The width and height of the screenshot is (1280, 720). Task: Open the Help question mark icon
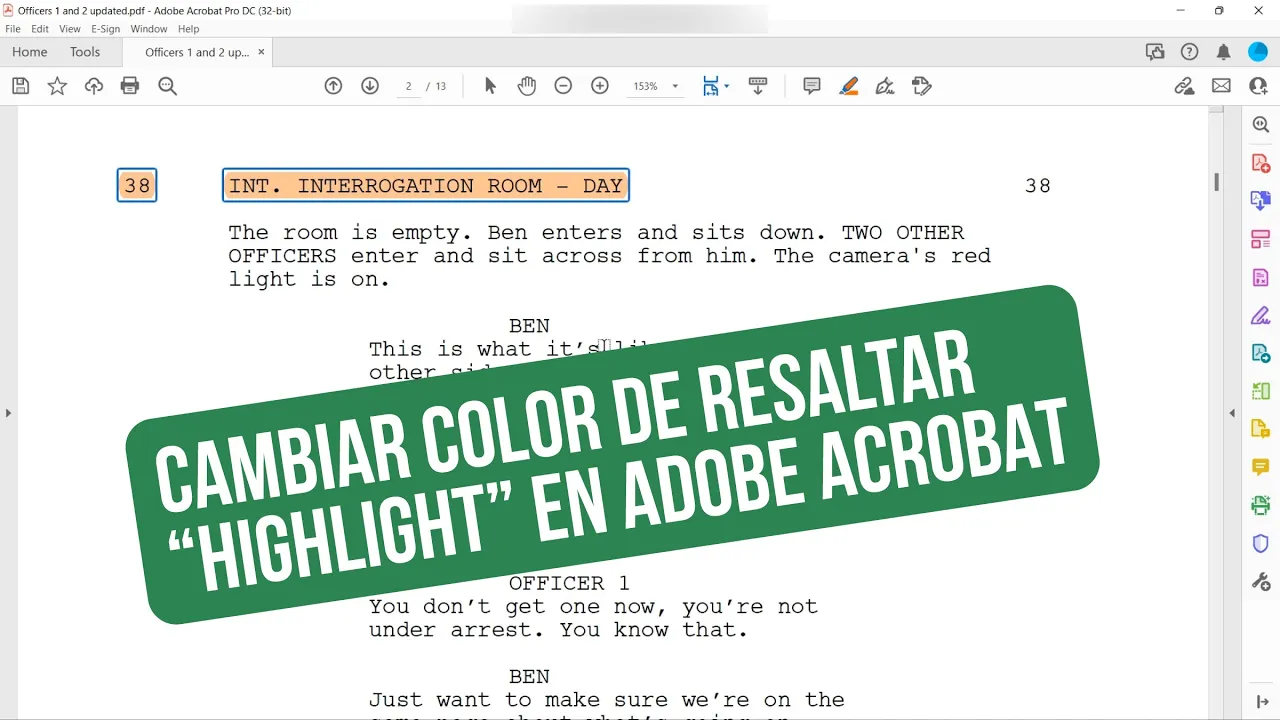click(1189, 52)
